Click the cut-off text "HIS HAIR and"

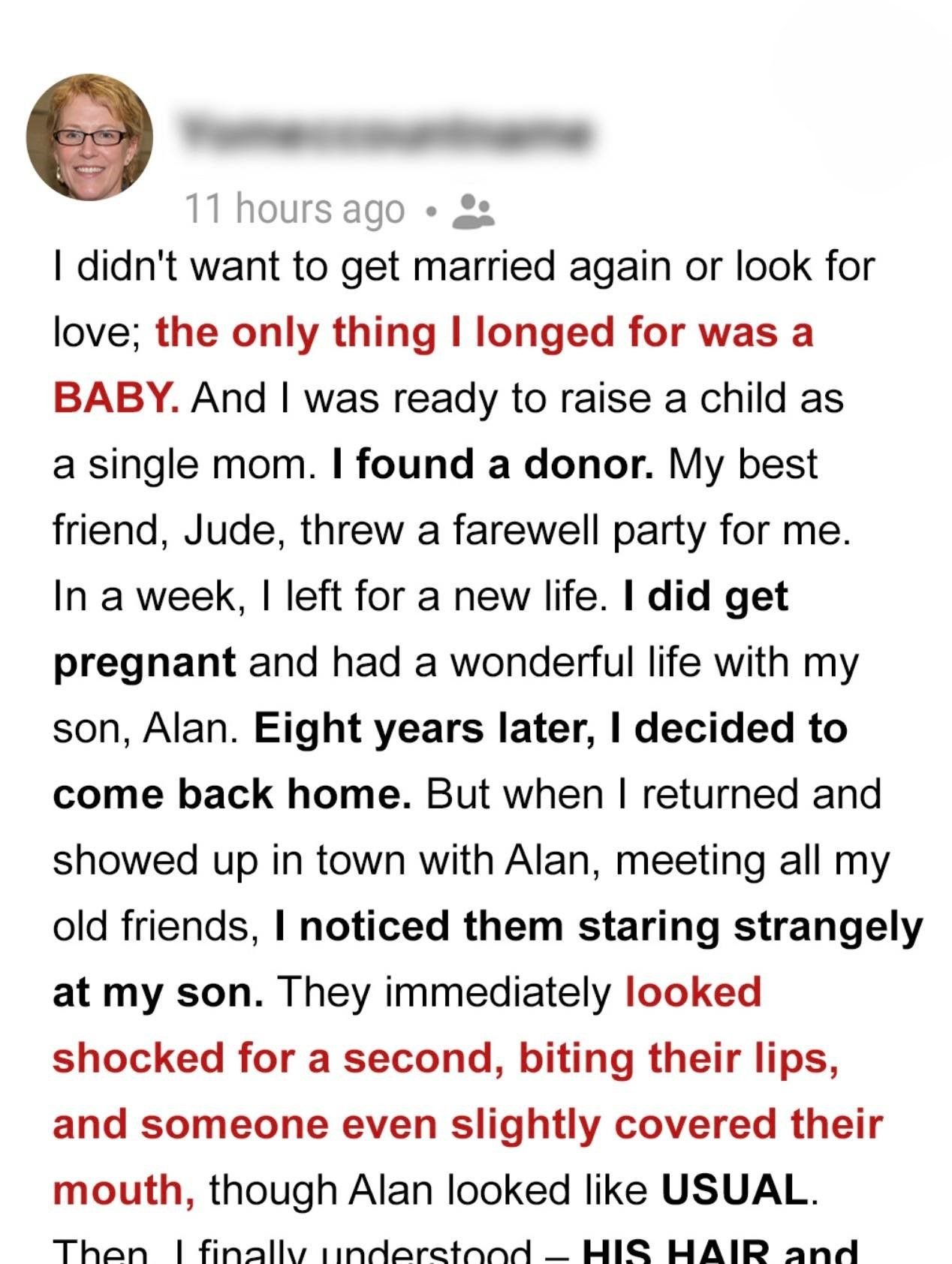click(719, 1252)
